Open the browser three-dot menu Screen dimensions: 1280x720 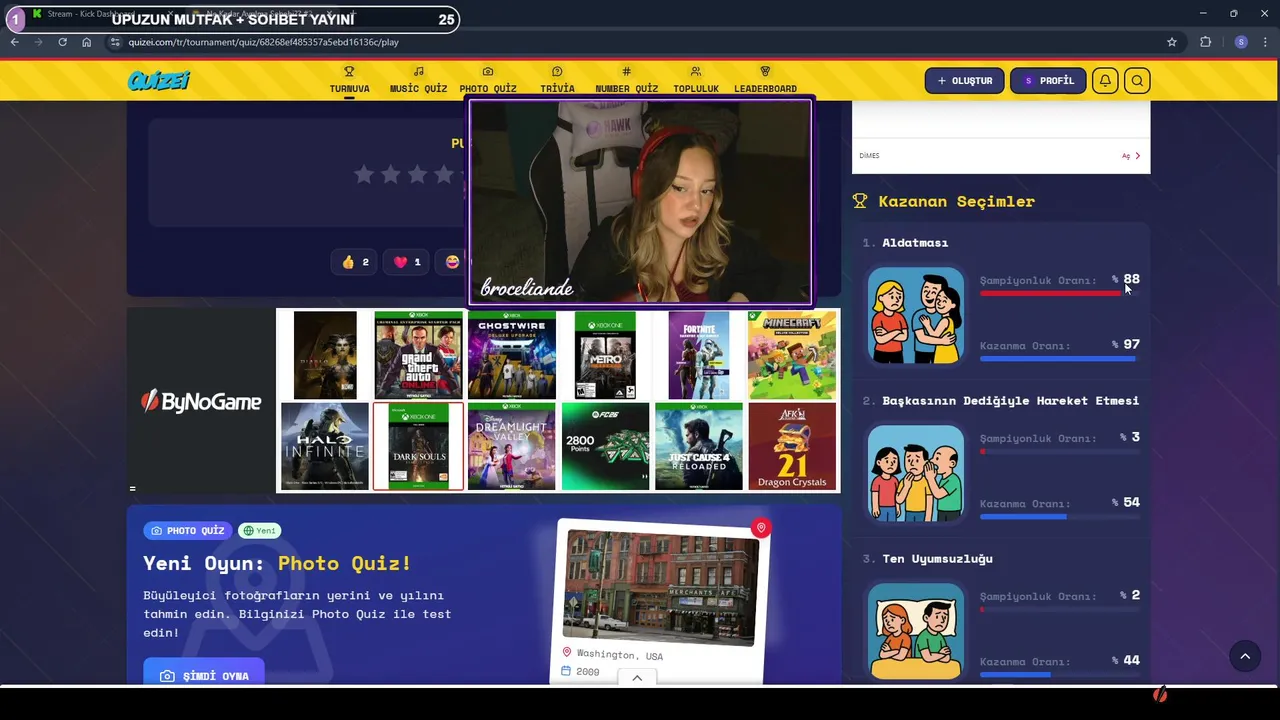pos(1265,42)
